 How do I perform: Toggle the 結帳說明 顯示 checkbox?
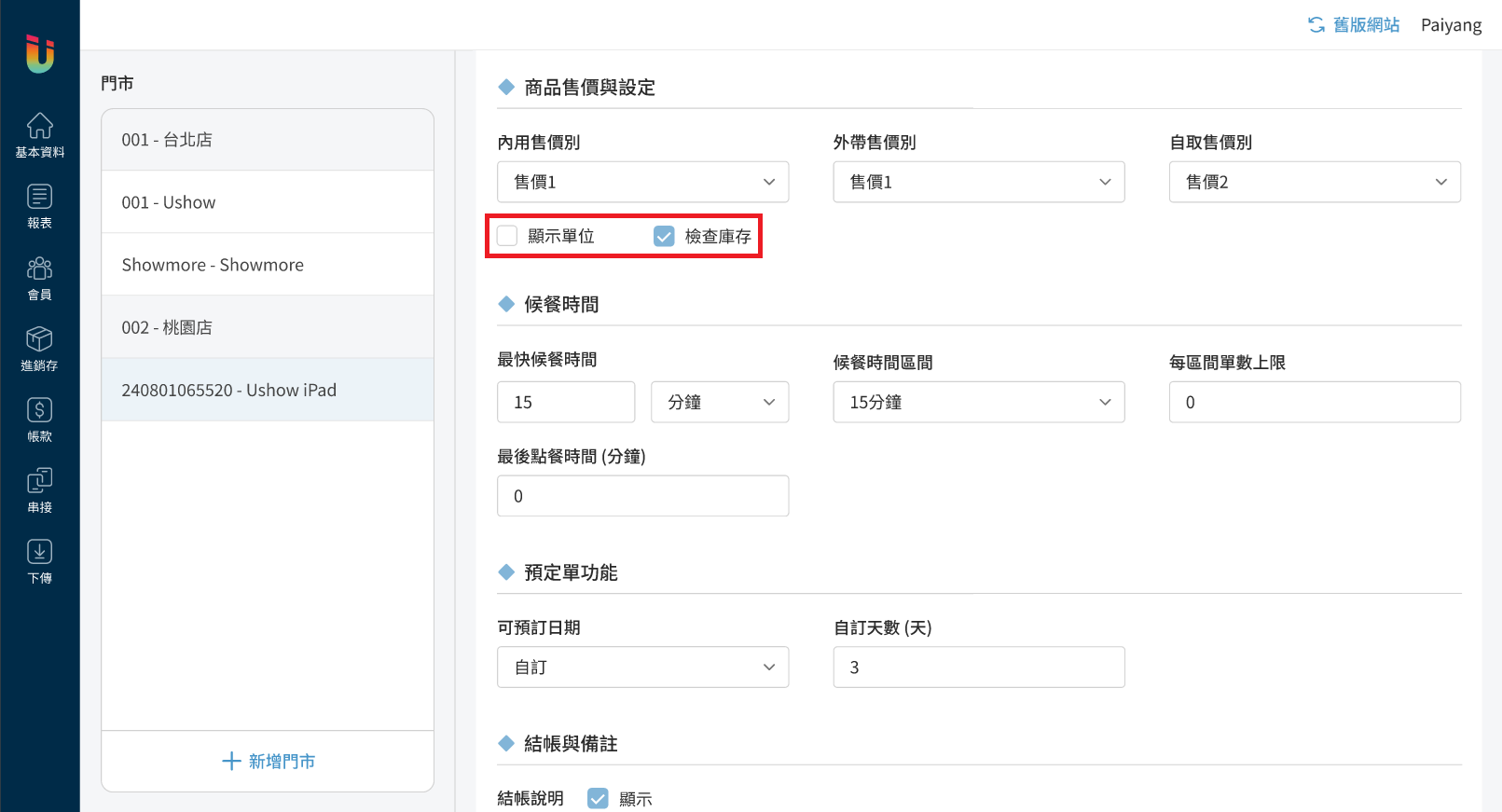[598, 798]
